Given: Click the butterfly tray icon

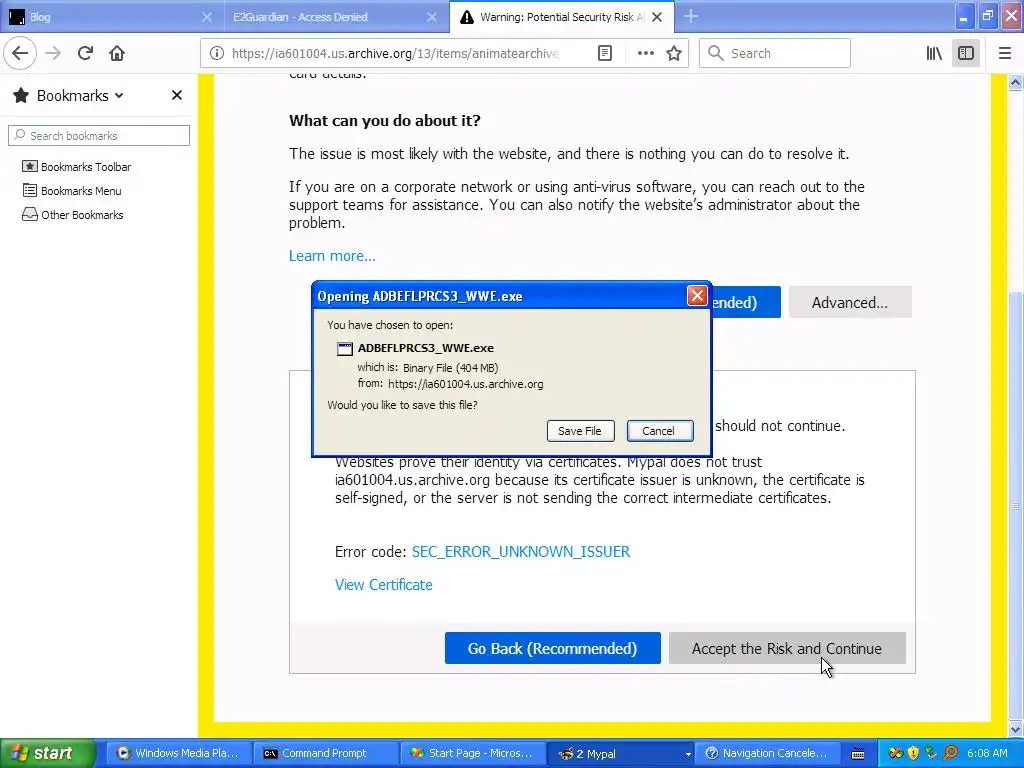Looking at the screenshot, I should (896, 753).
